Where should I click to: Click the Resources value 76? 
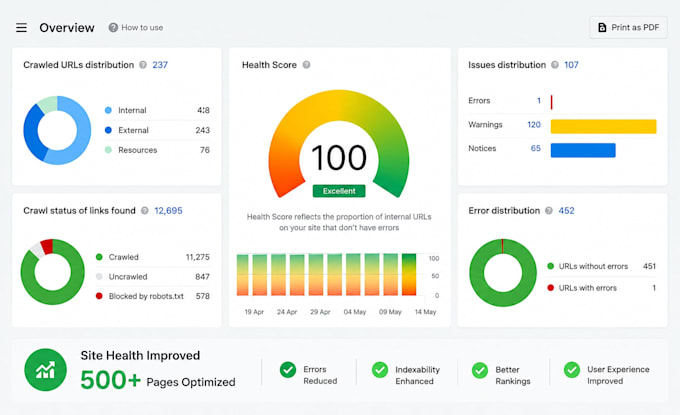point(205,150)
